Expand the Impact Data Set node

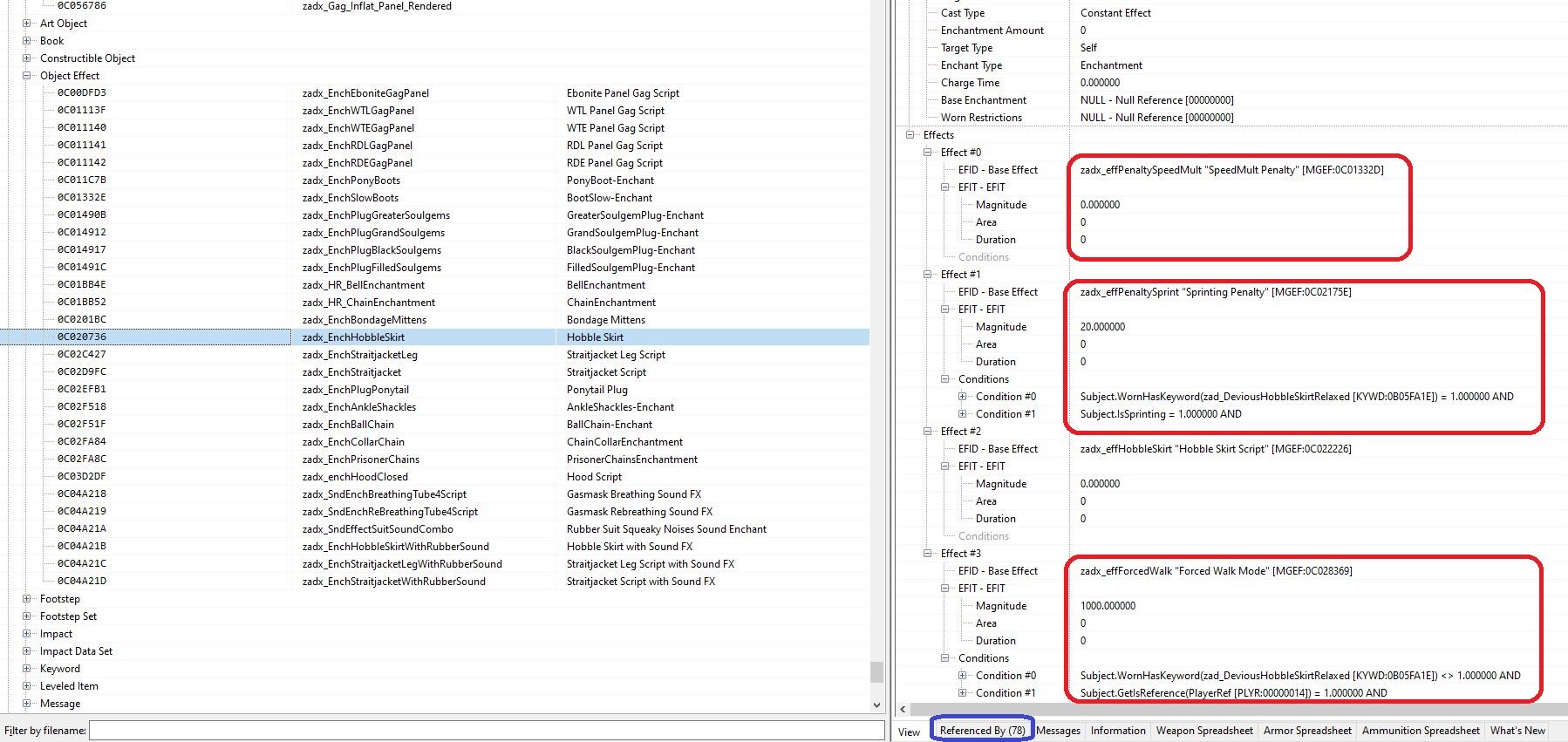click(27, 651)
